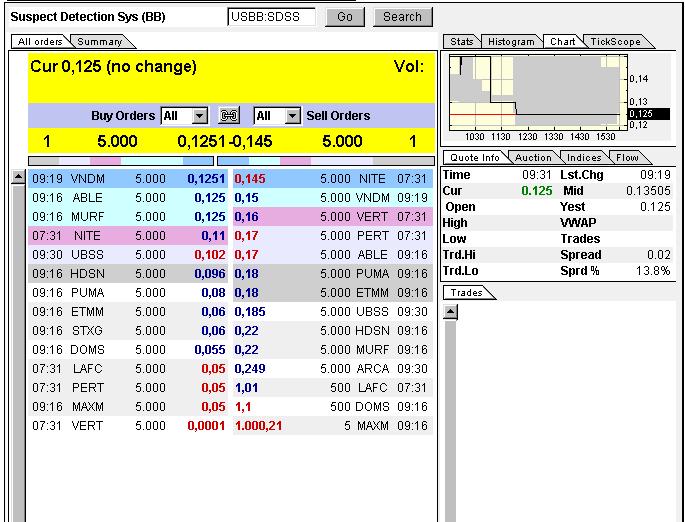Click the Mid value 0.13505

click(648, 191)
